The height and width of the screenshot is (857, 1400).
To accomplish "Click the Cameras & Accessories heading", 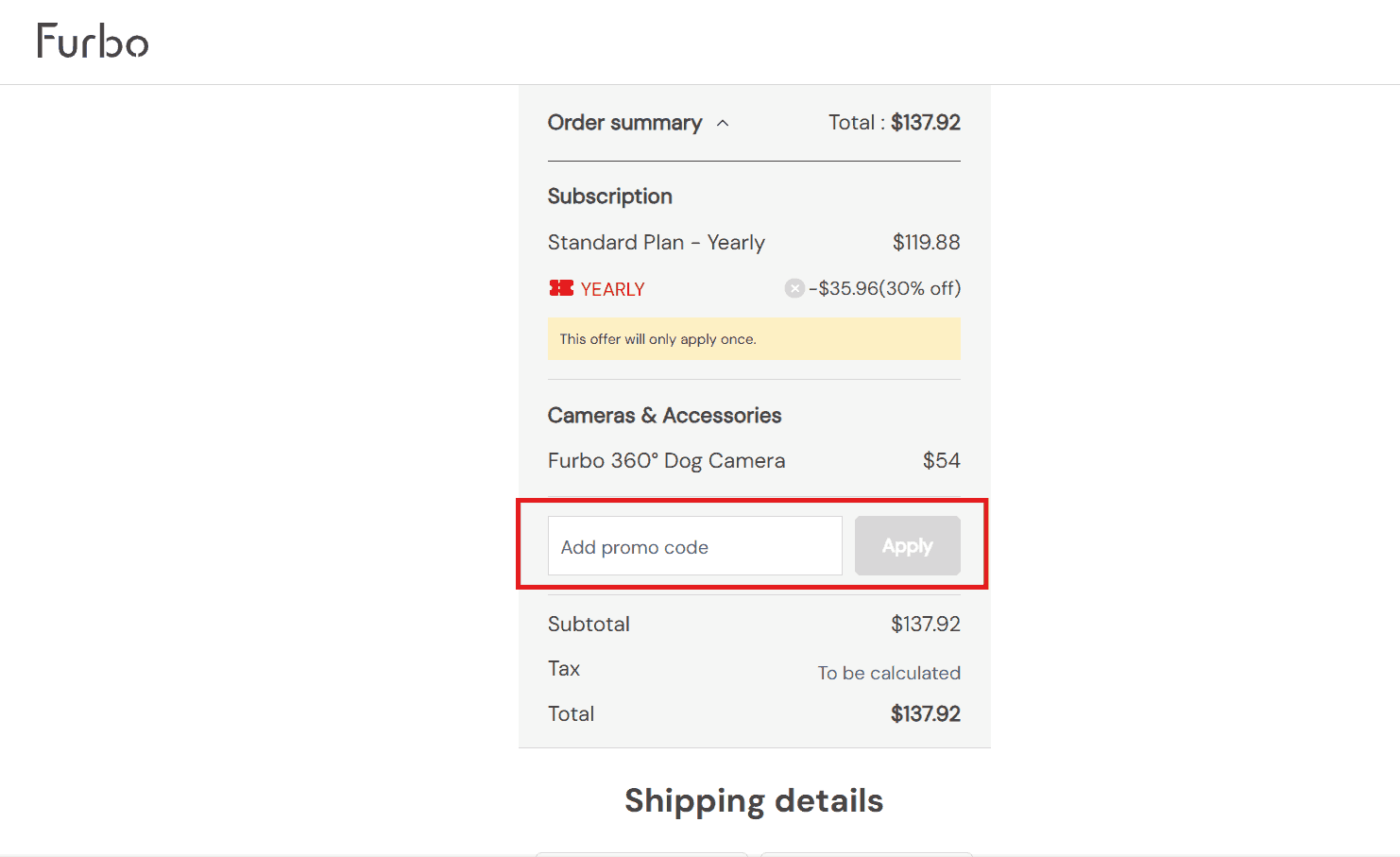I will 664,416.
